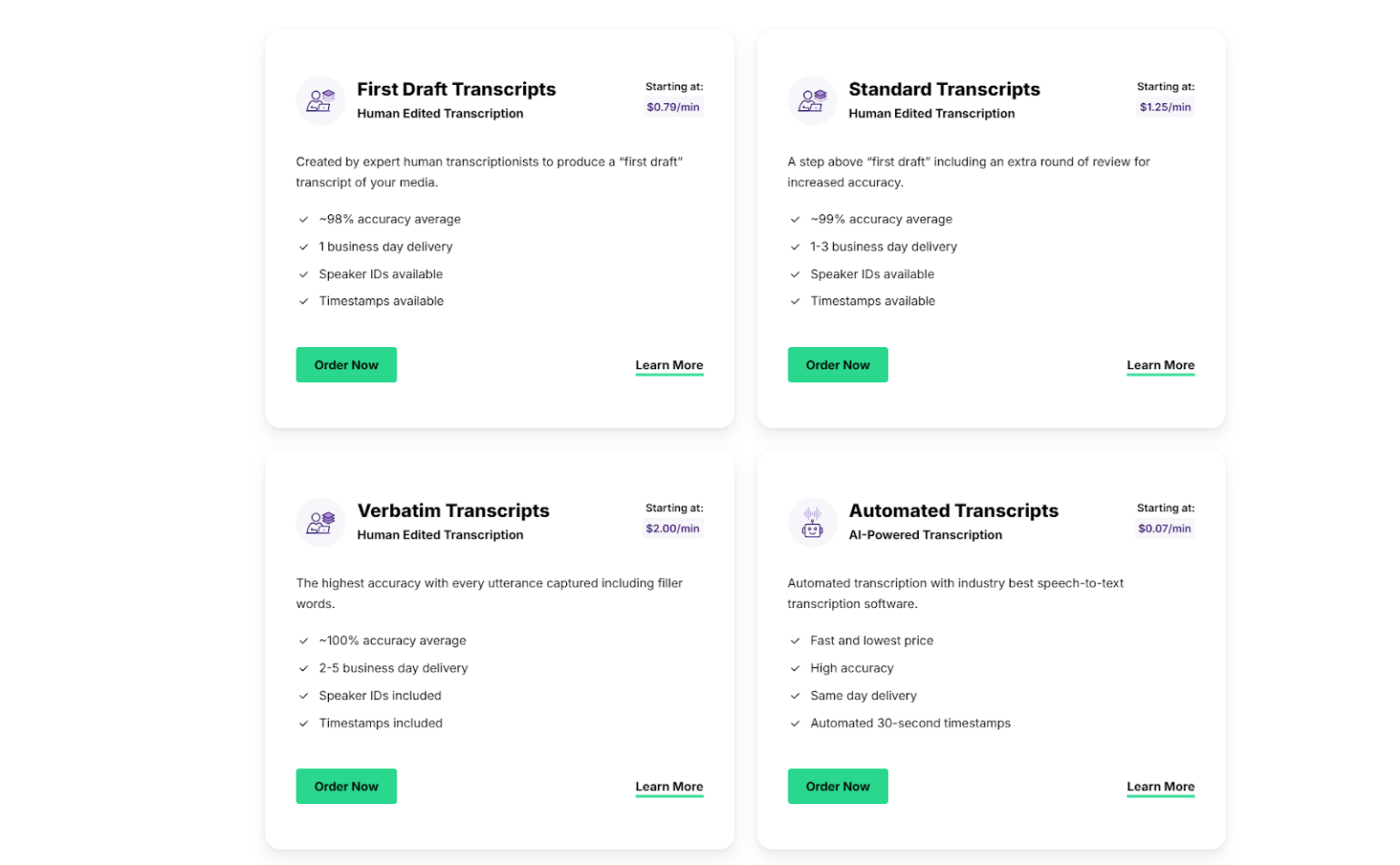Click checkmark next to Same day delivery
1400x865 pixels.
[x=794, y=695]
